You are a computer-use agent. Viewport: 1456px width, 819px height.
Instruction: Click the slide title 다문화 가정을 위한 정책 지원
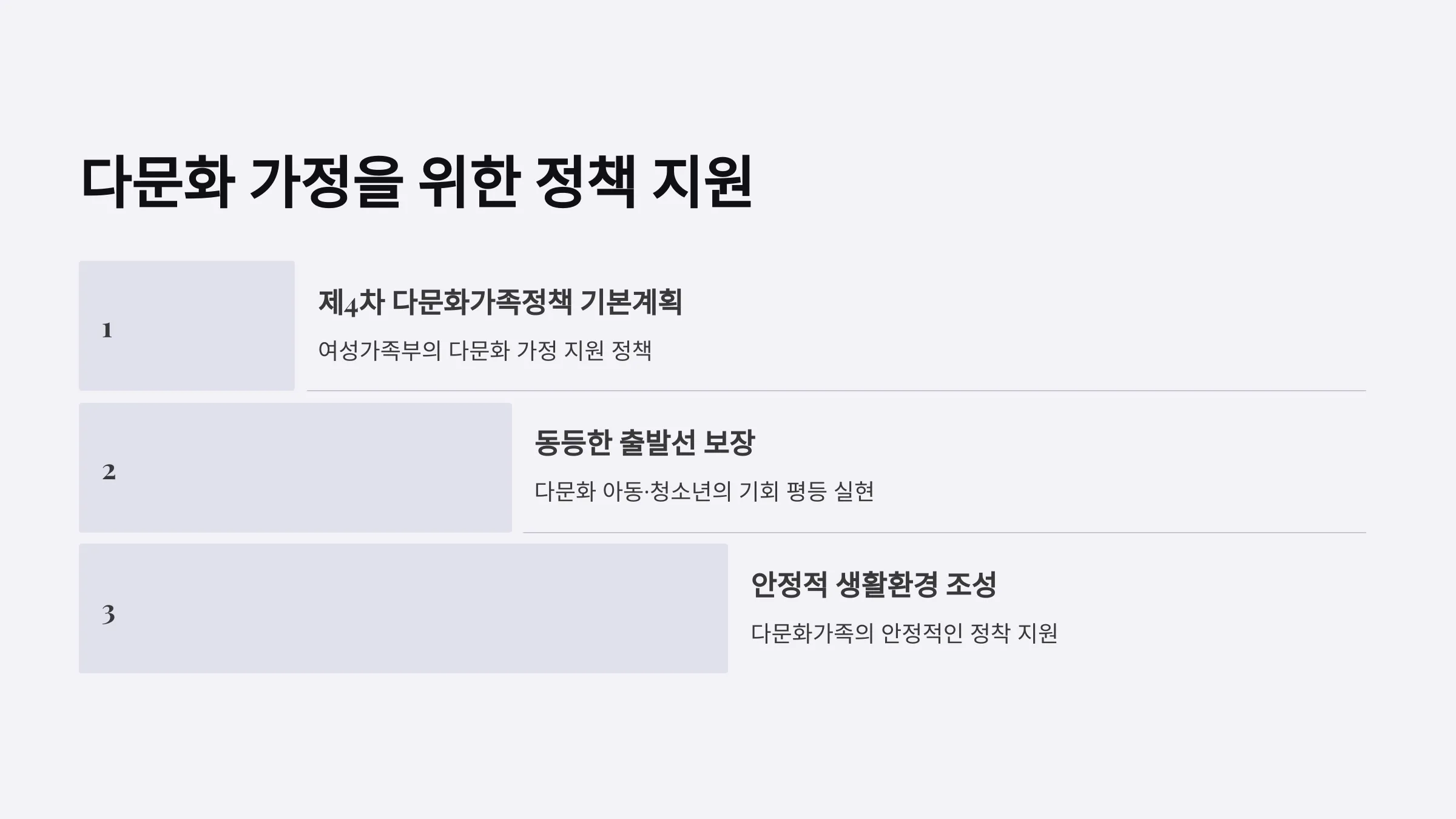[416, 183]
